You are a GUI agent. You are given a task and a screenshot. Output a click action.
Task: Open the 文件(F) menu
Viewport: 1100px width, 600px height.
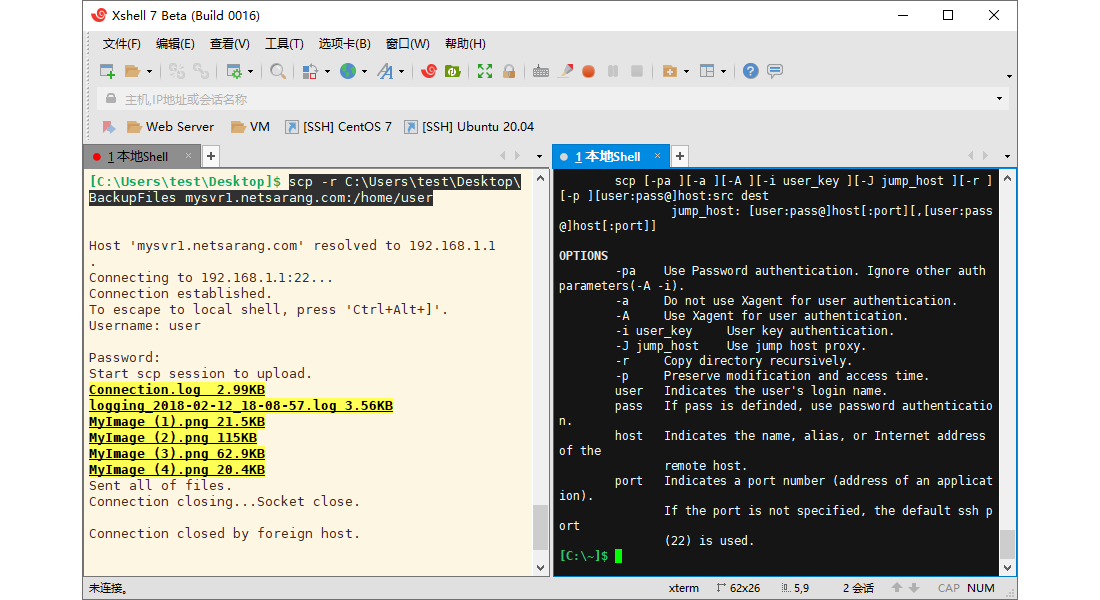coord(121,44)
